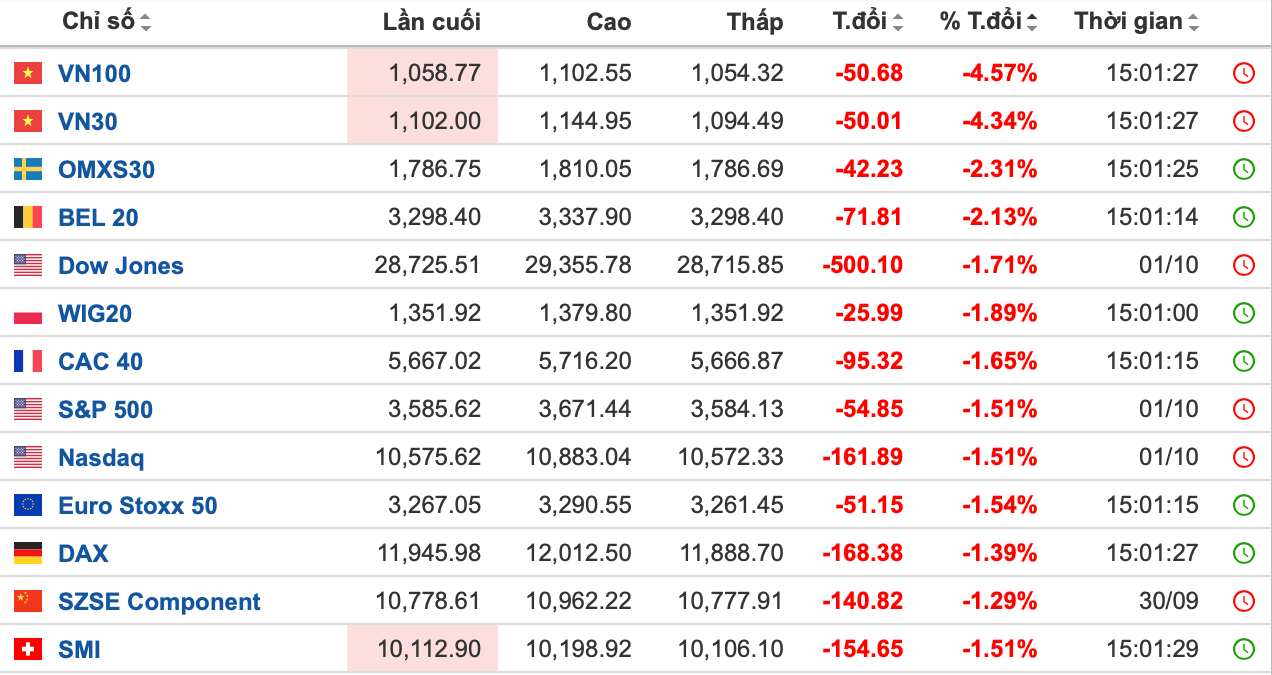This screenshot has width=1272, height=675.
Task: Open the CAC 40 index page
Action: [x=100, y=362]
